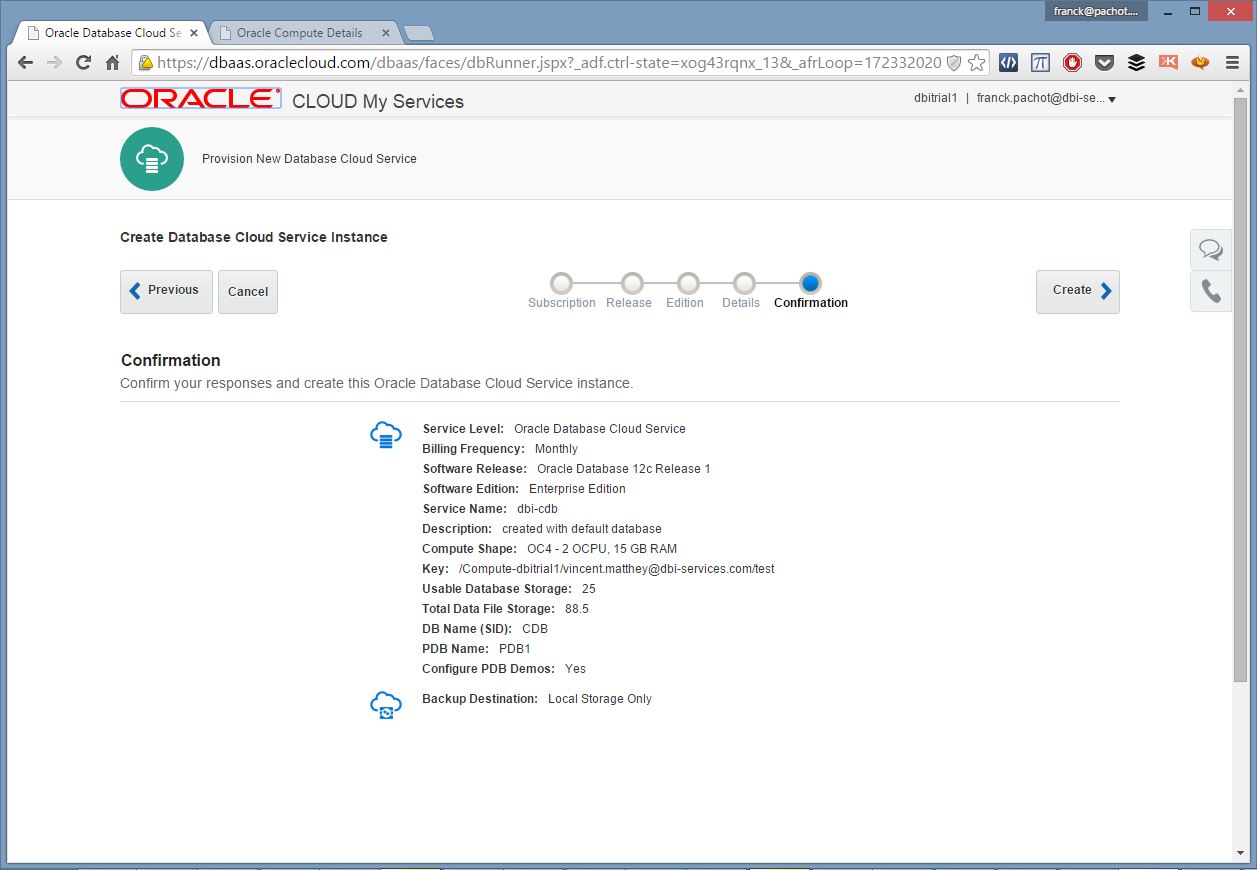
Task: Go to the Previous step
Action: [x=166, y=291]
